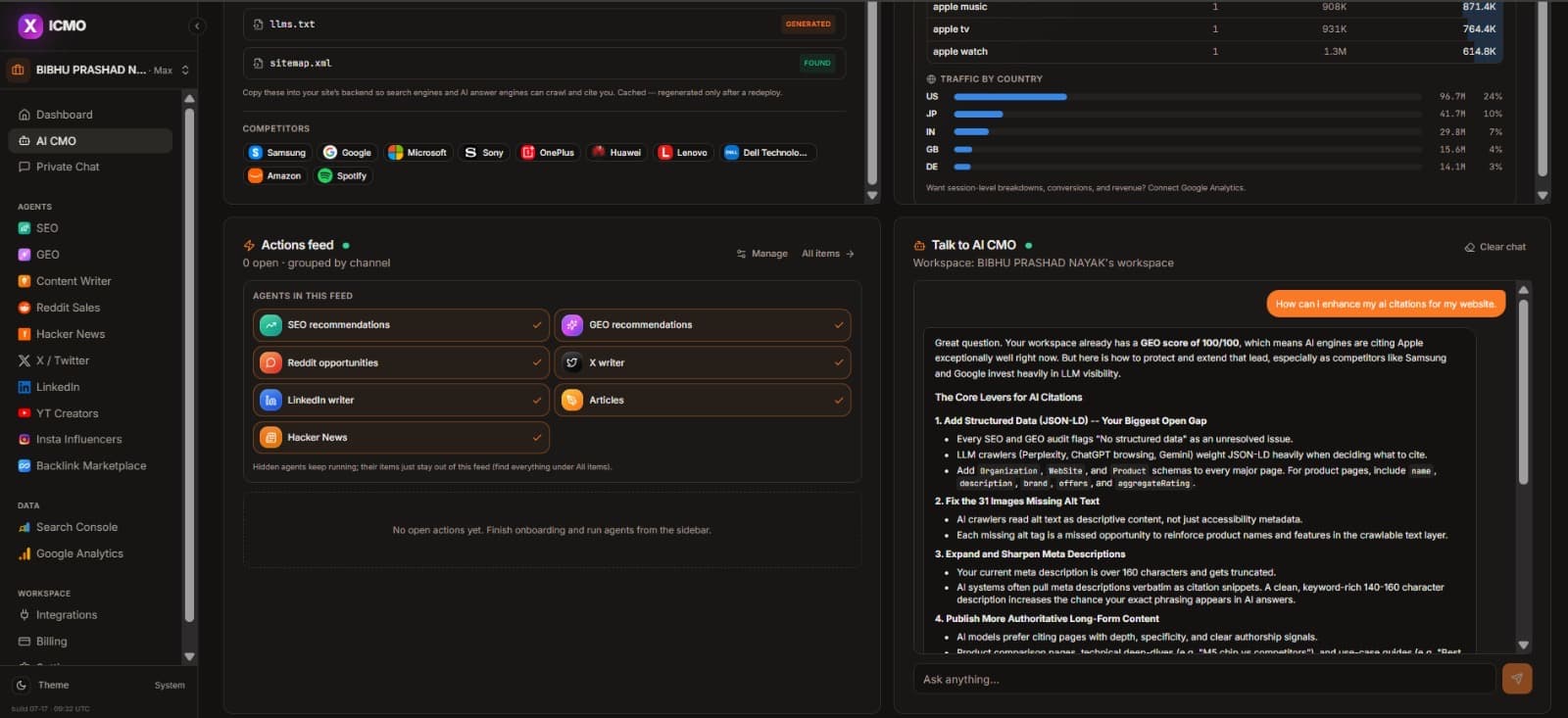Click the GENERATED badge on llms.txt
The width and height of the screenshot is (1568, 718).
pos(808,24)
